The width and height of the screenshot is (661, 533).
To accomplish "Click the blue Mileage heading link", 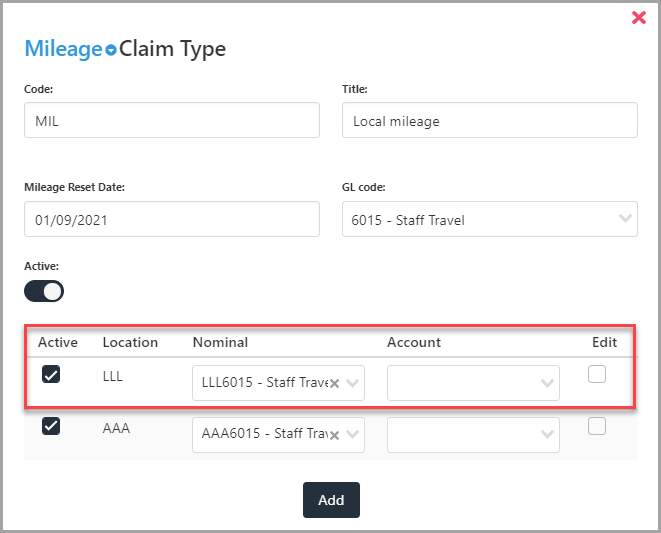I will (64, 48).
